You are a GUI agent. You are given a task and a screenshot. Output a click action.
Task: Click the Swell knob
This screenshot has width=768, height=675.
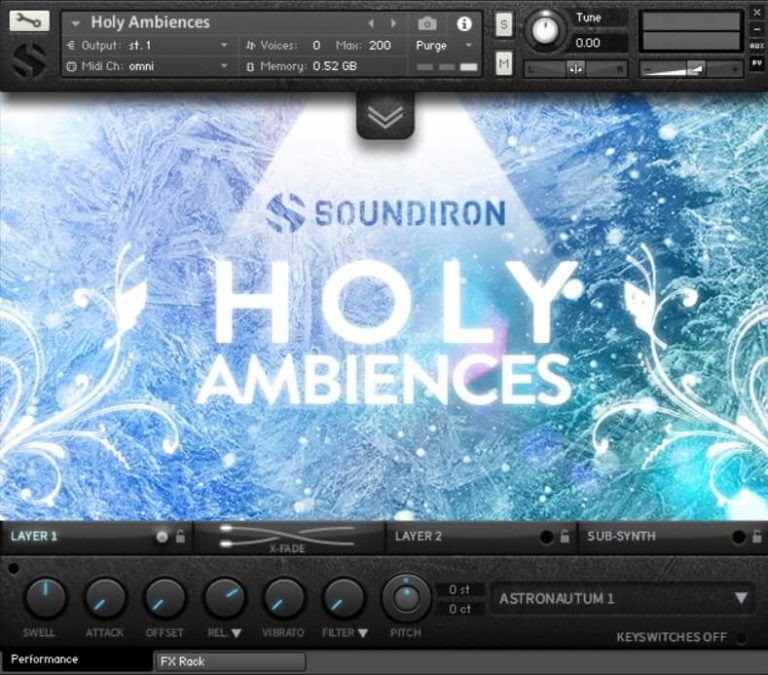[45, 598]
